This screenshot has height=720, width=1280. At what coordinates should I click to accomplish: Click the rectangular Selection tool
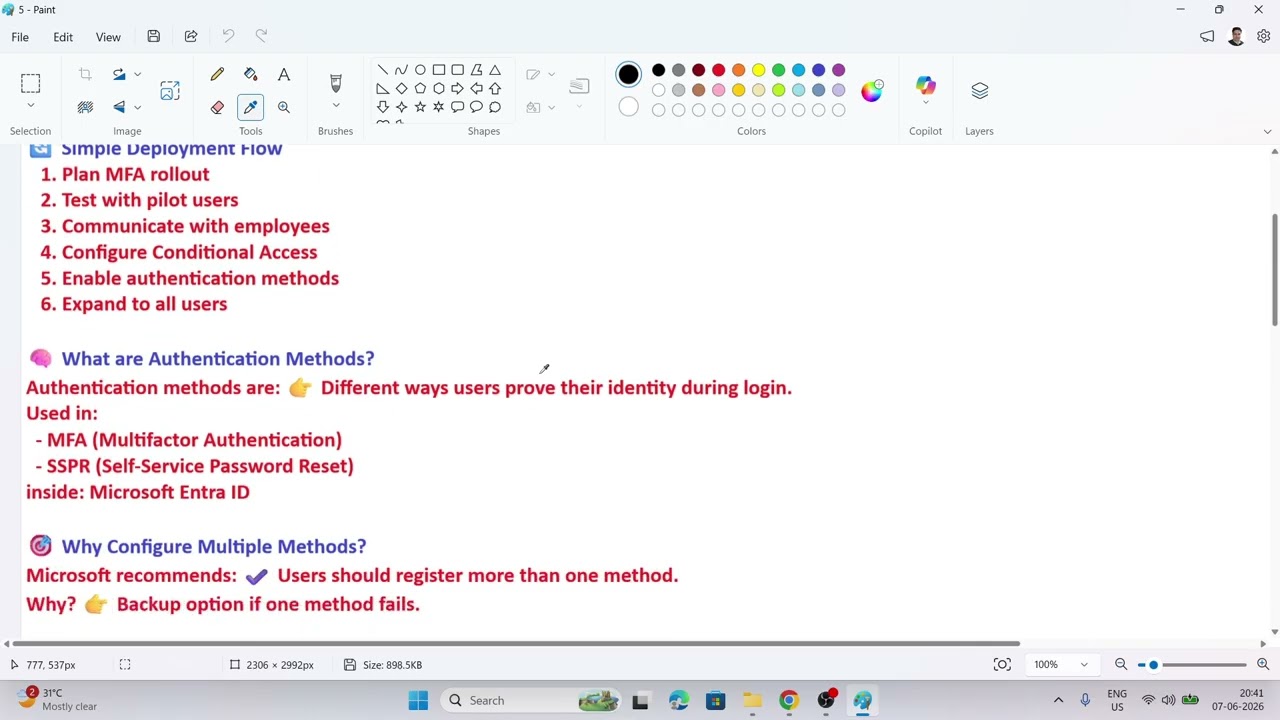point(30,83)
